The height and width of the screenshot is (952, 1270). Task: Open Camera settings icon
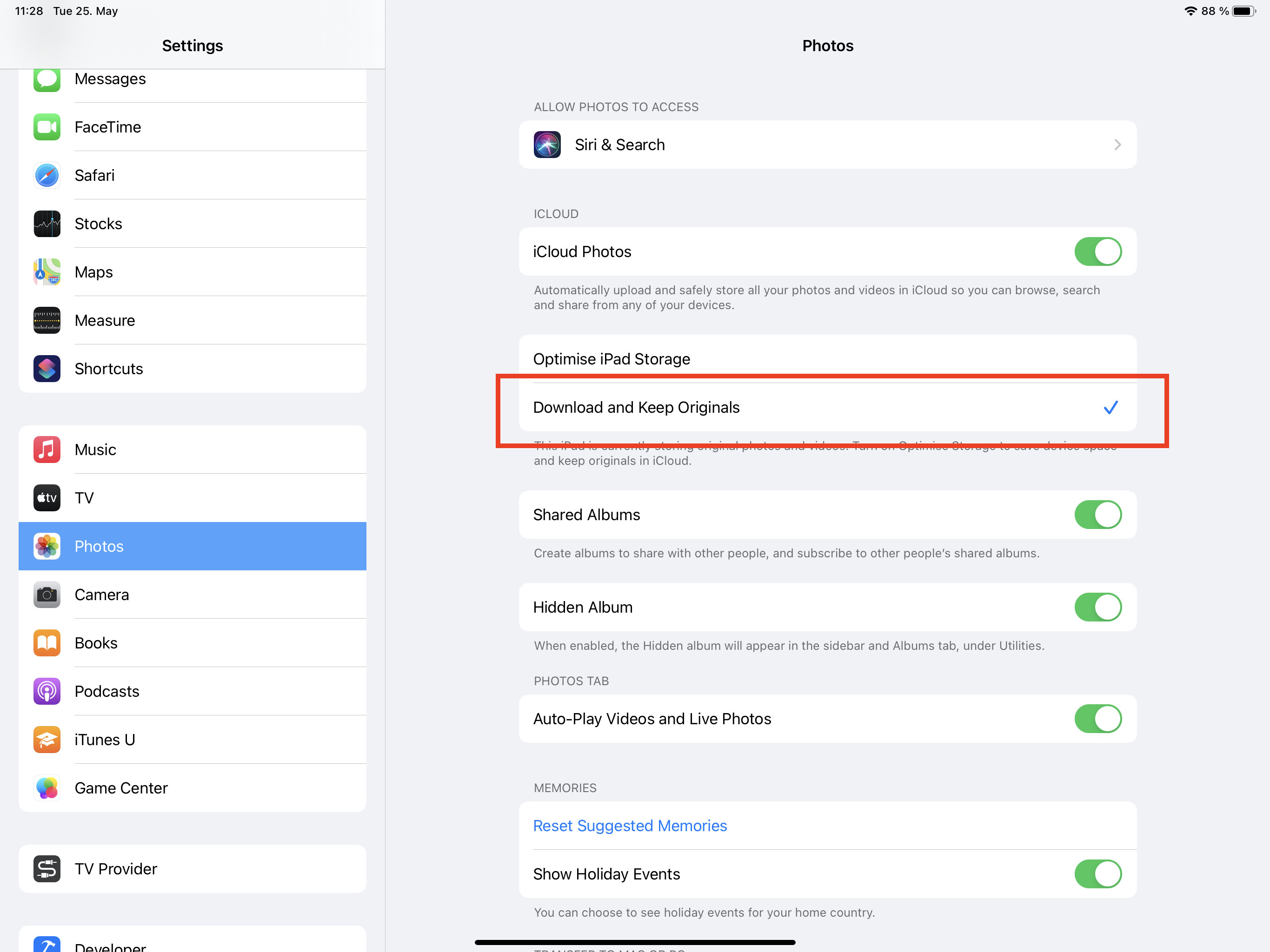47,595
